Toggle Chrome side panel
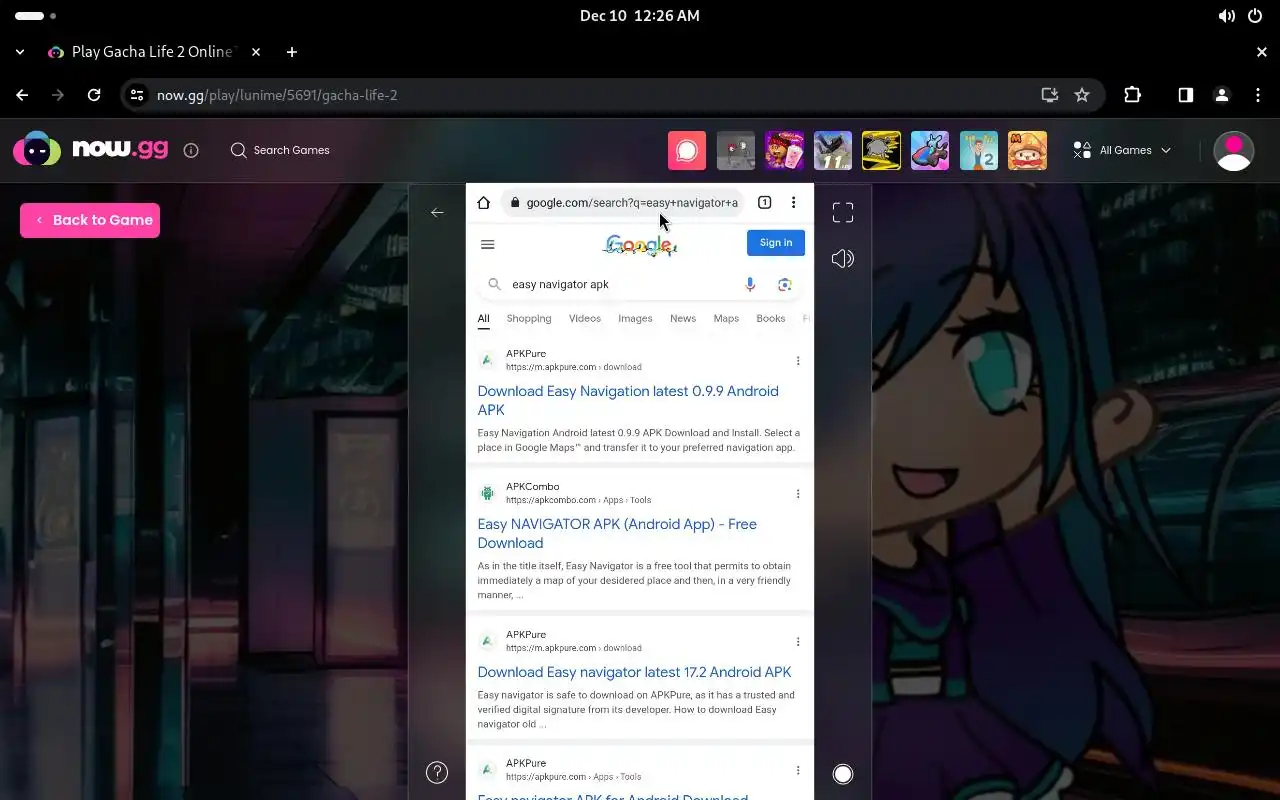The height and width of the screenshot is (800, 1280). (1185, 95)
